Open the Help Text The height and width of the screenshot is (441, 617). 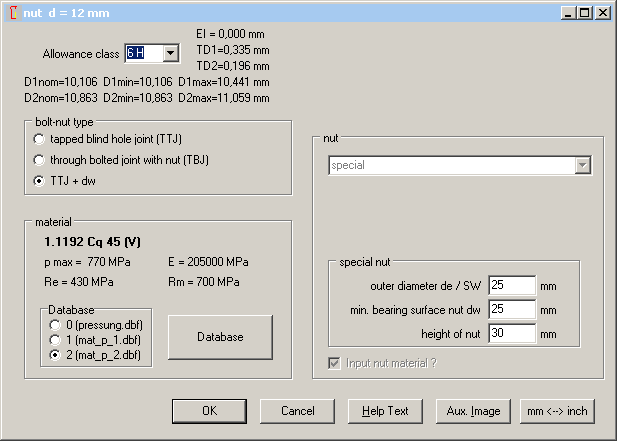pyautogui.click(x=385, y=411)
